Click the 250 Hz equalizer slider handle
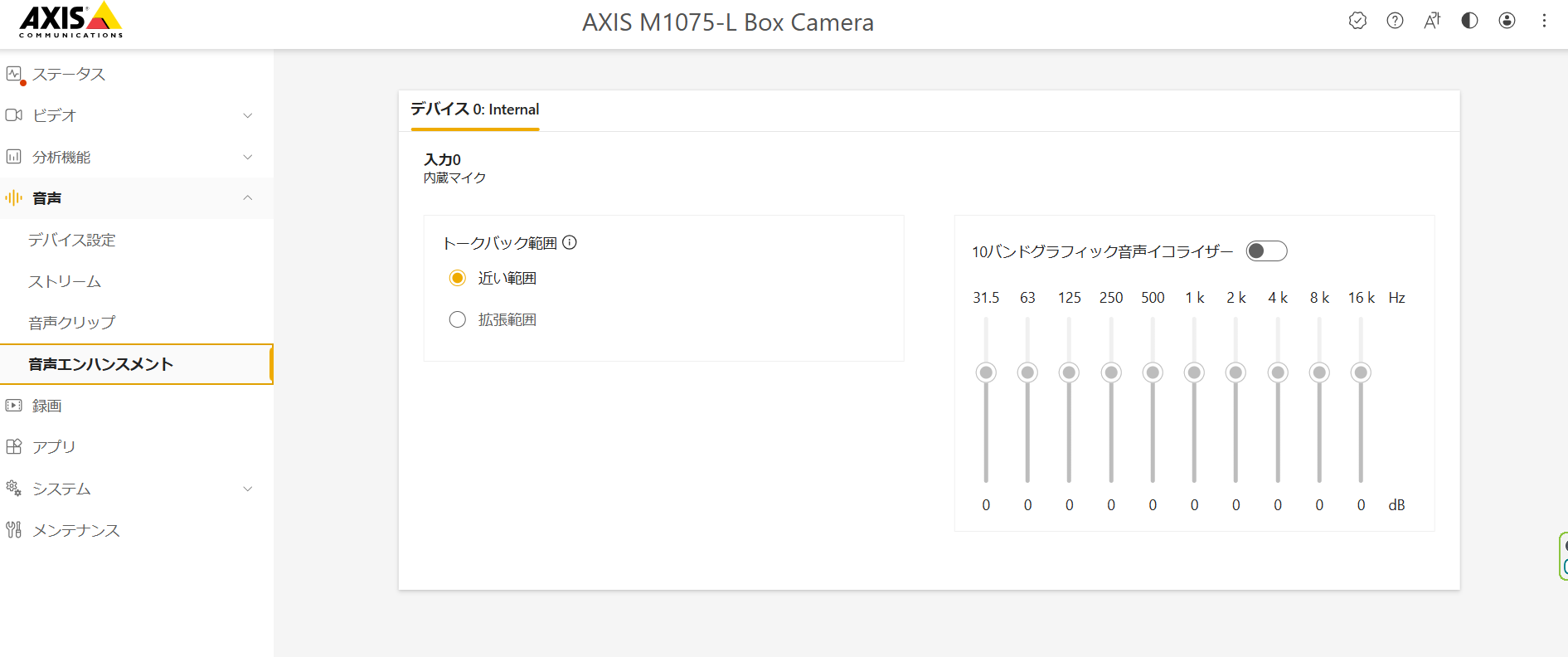 coord(1111,372)
